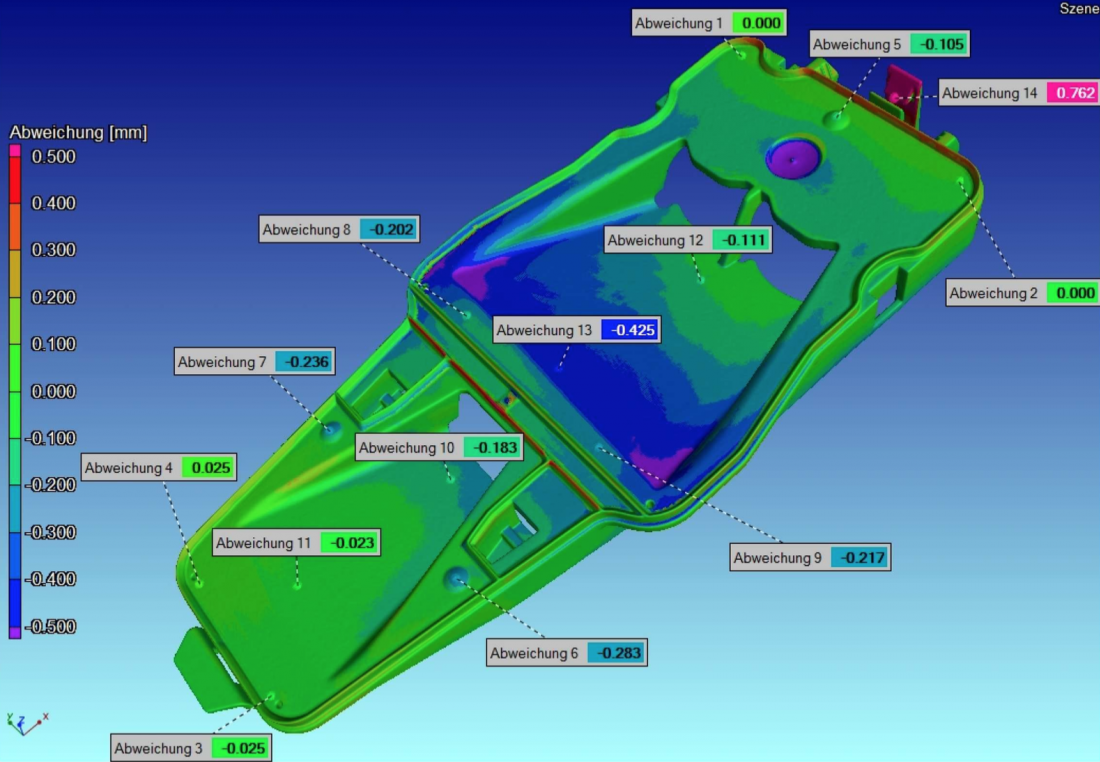This screenshot has height=762, width=1100.
Task: Click the -0.500 legend value
Action: click(50, 627)
